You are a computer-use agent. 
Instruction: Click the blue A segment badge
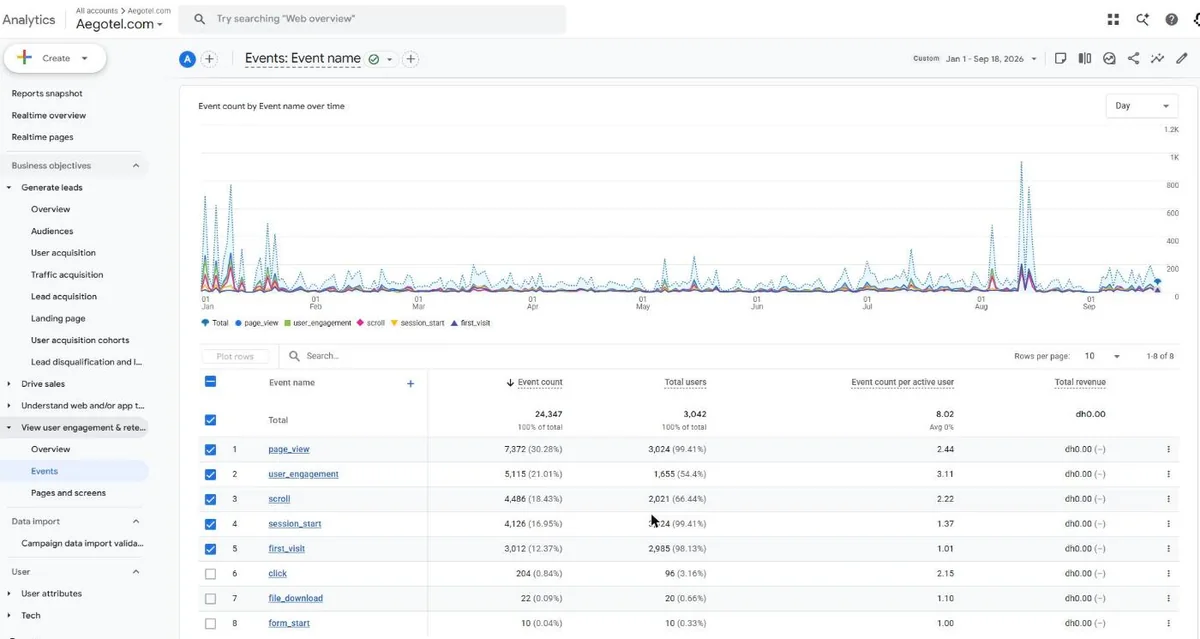click(187, 59)
